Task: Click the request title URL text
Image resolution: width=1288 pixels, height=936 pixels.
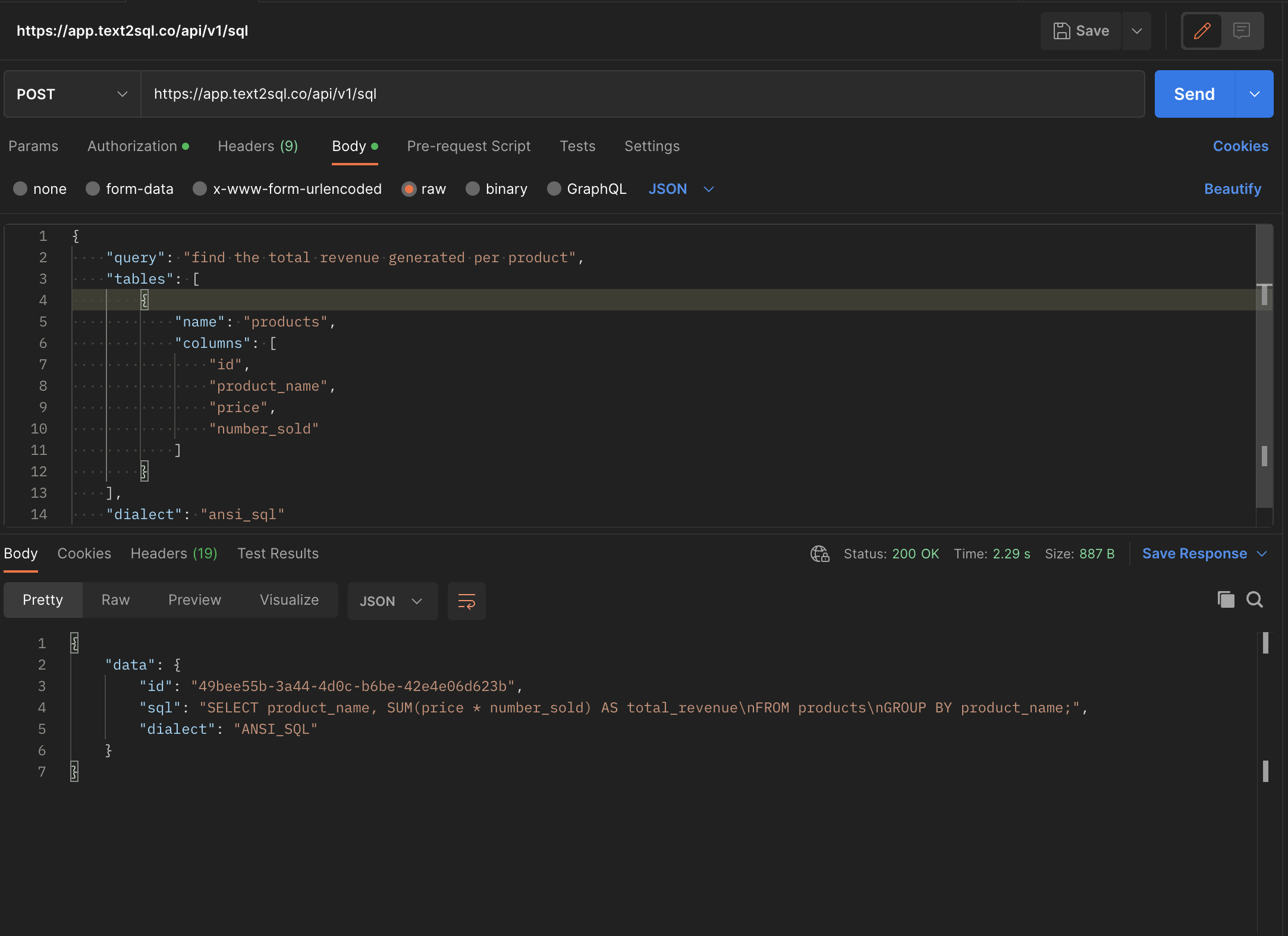Action: pos(132,31)
